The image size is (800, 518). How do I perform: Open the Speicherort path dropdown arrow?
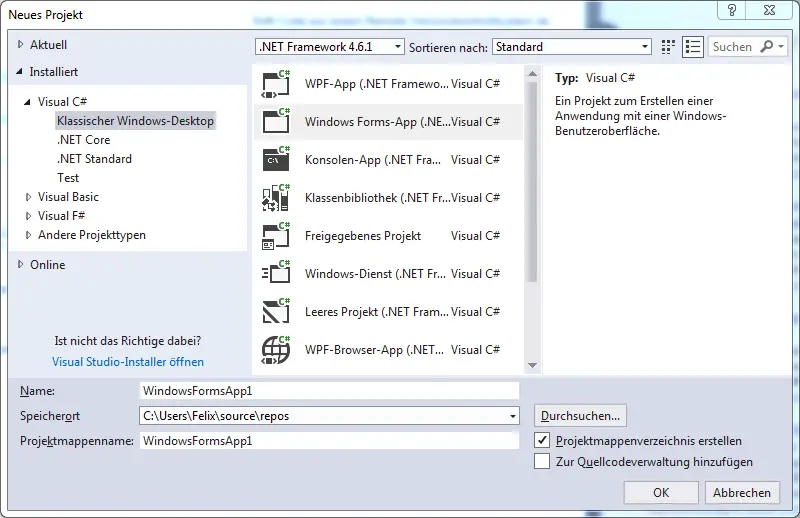point(513,416)
